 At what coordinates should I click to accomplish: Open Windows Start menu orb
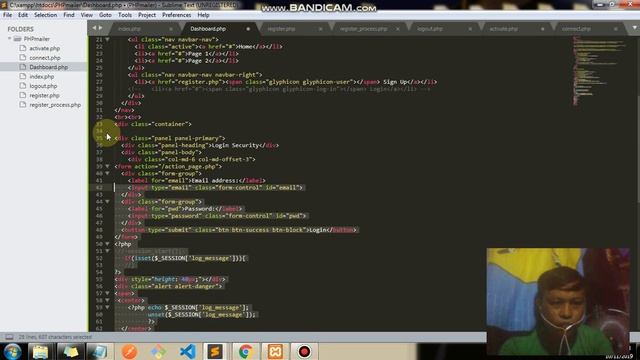(12, 351)
